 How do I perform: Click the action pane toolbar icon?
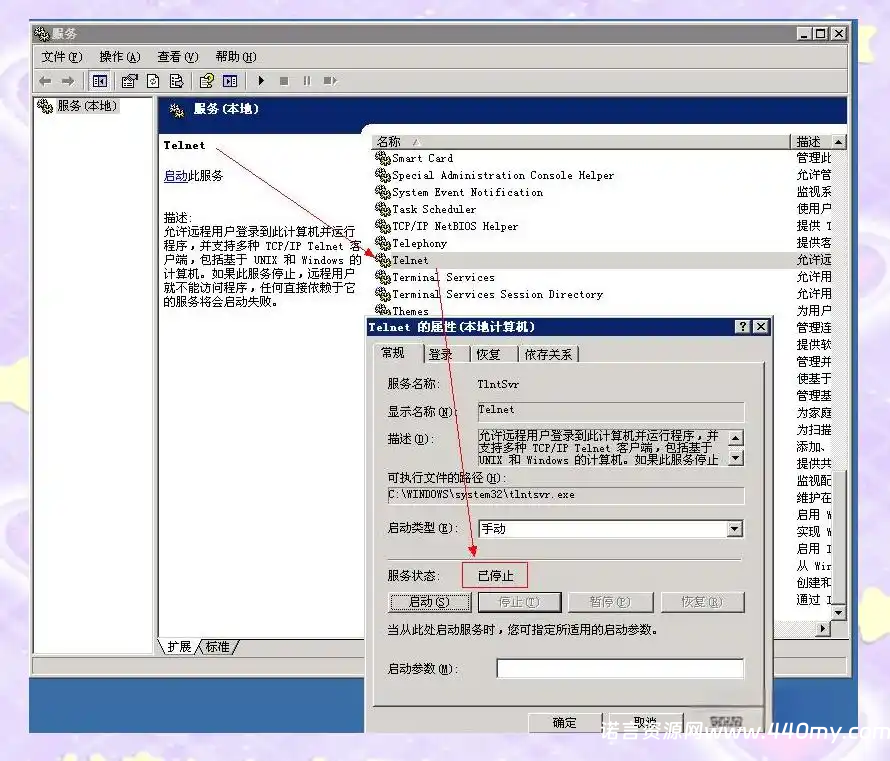coord(230,81)
